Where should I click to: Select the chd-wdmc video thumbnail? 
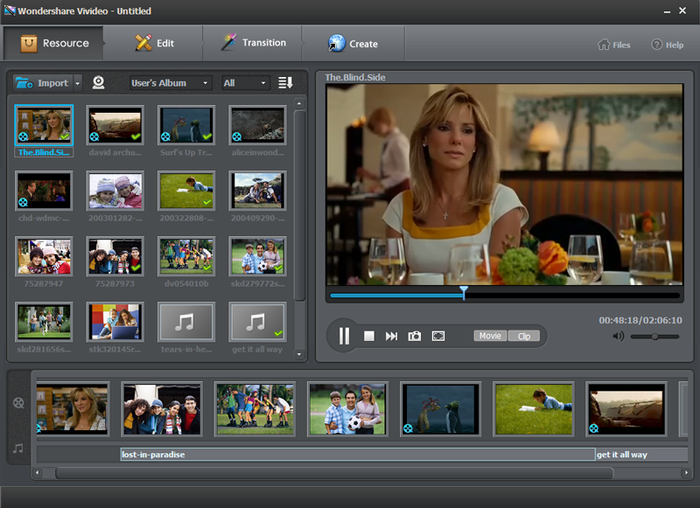[x=44, y=191]
